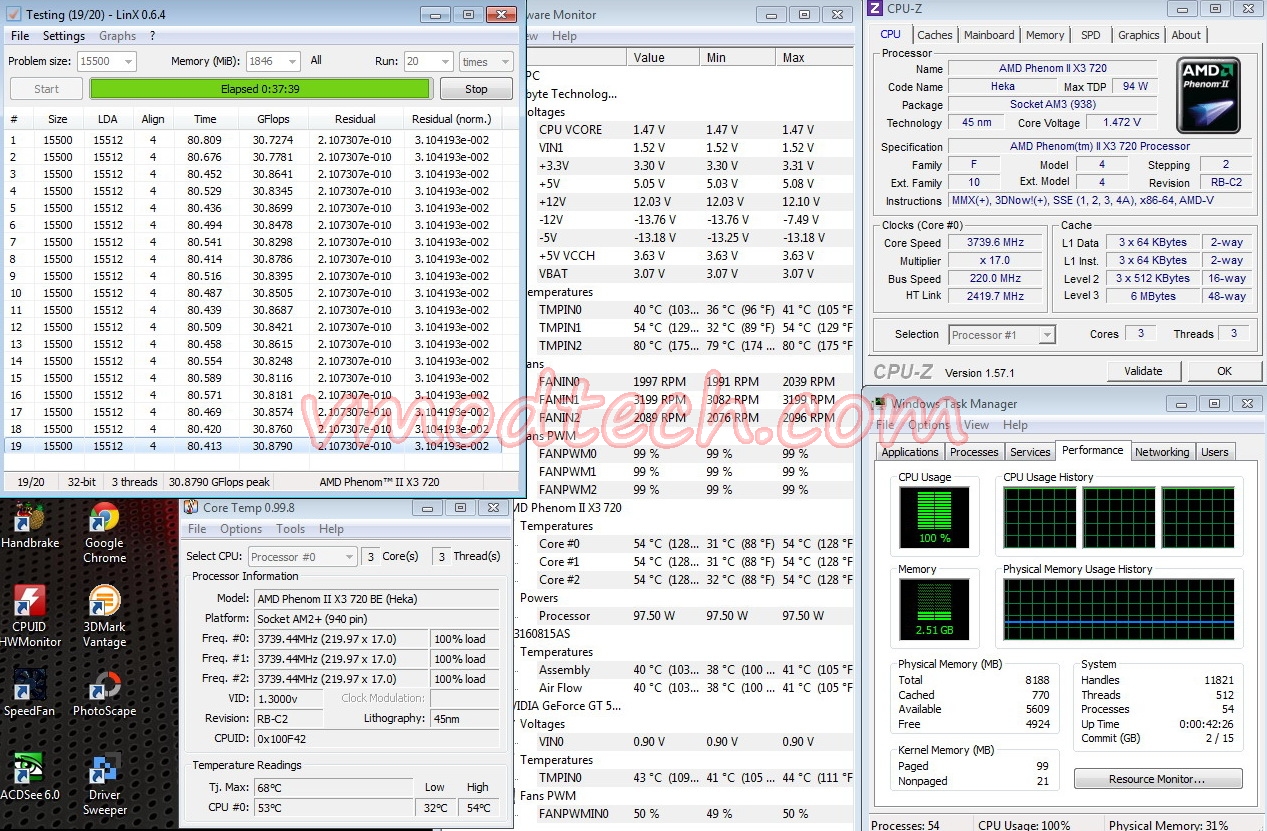Switch to Caches tab in CPU-Z
The width and height of the screenshot is (1267, 831).
935,35
